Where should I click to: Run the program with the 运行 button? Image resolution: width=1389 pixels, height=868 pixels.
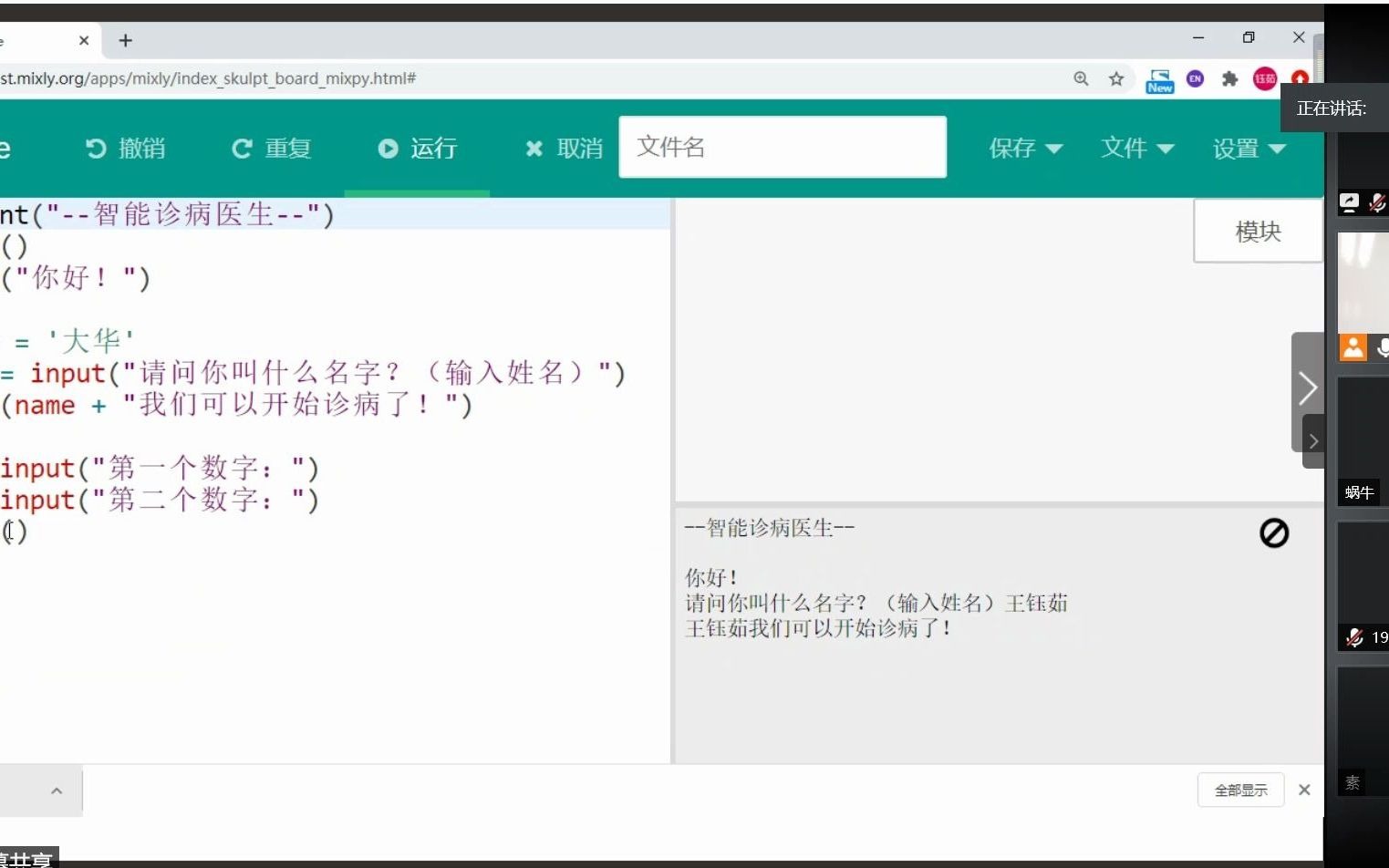pos(418,148)
